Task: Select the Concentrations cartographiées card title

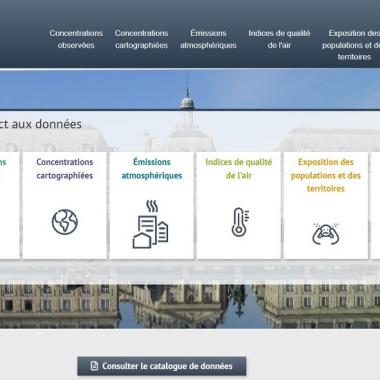Action: (x=65, y=169)
